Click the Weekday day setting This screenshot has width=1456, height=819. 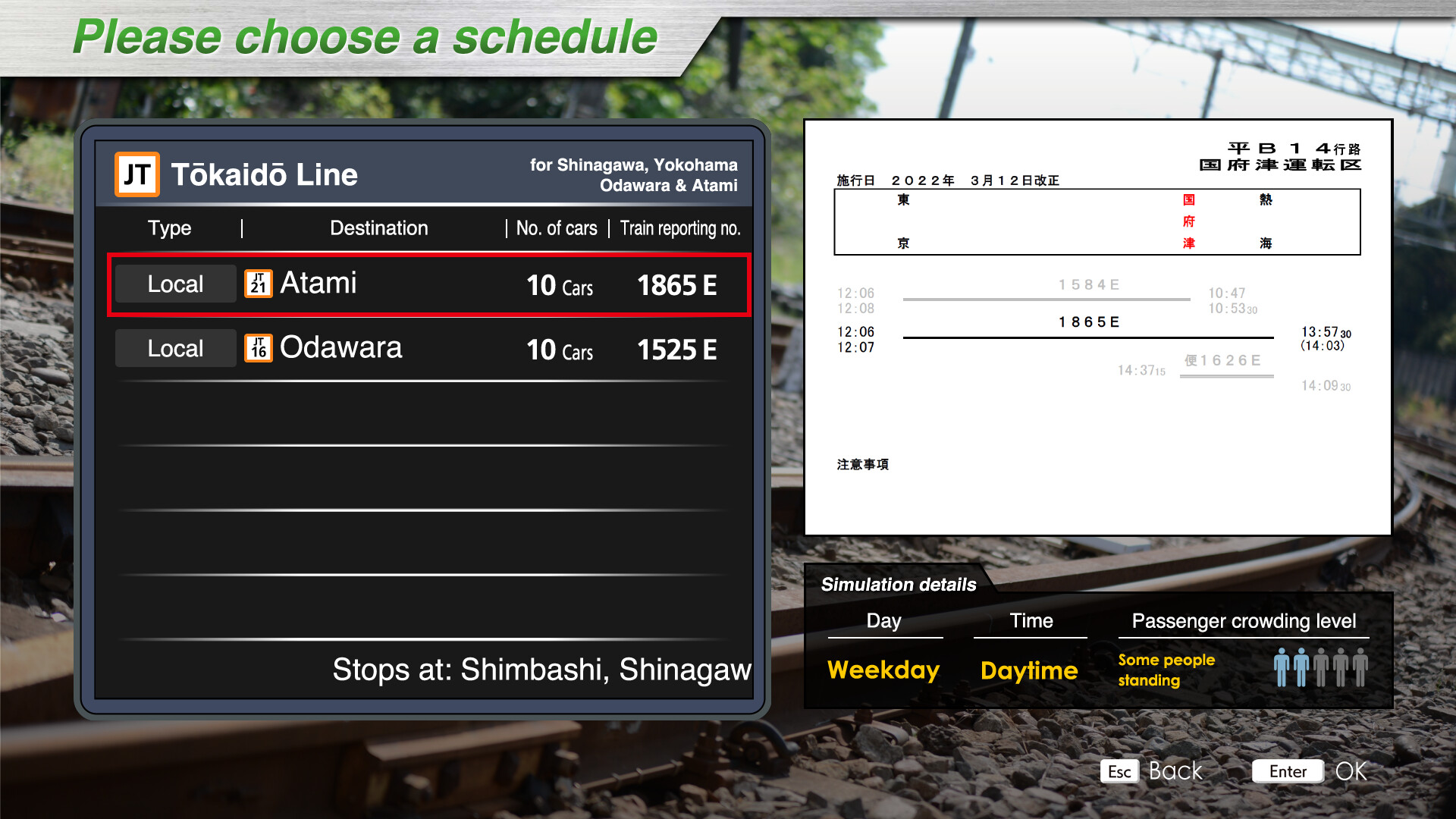(x=883, y=670)
